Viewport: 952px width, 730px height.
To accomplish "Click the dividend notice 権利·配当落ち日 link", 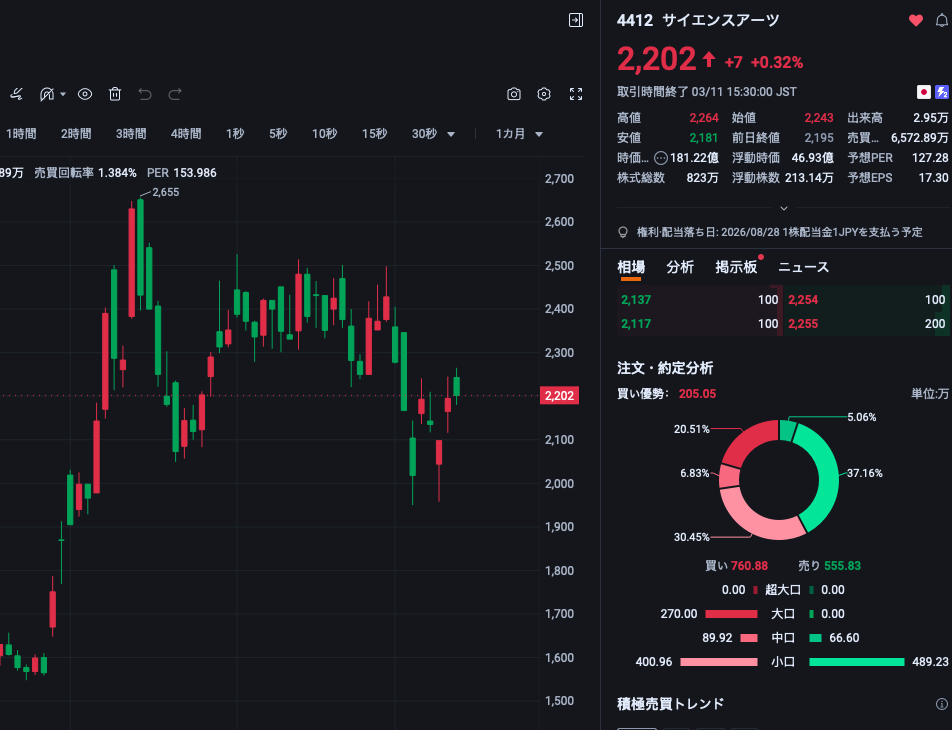I will click(x=779, y=232).
